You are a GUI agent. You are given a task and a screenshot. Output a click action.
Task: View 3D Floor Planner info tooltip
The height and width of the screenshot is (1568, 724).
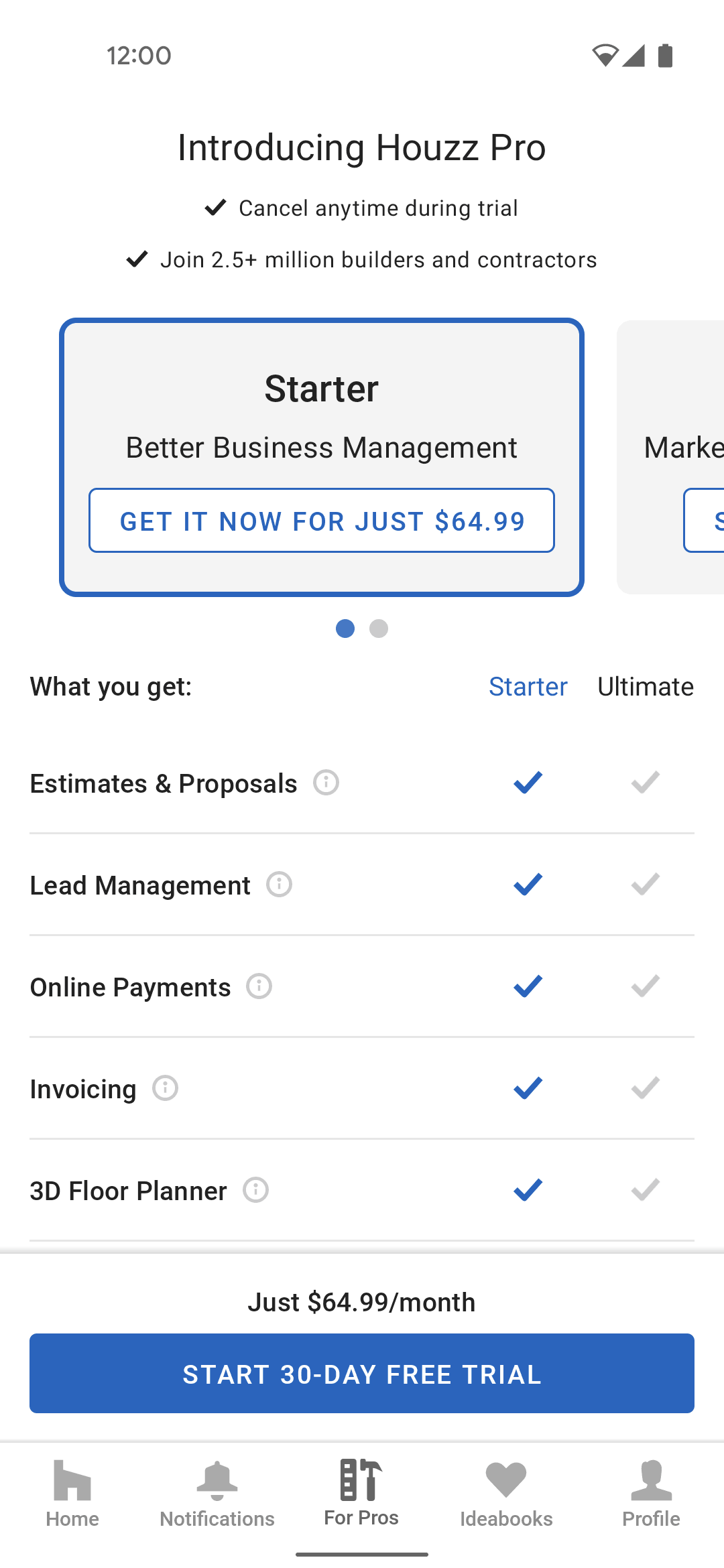[x=256, y=1189]
